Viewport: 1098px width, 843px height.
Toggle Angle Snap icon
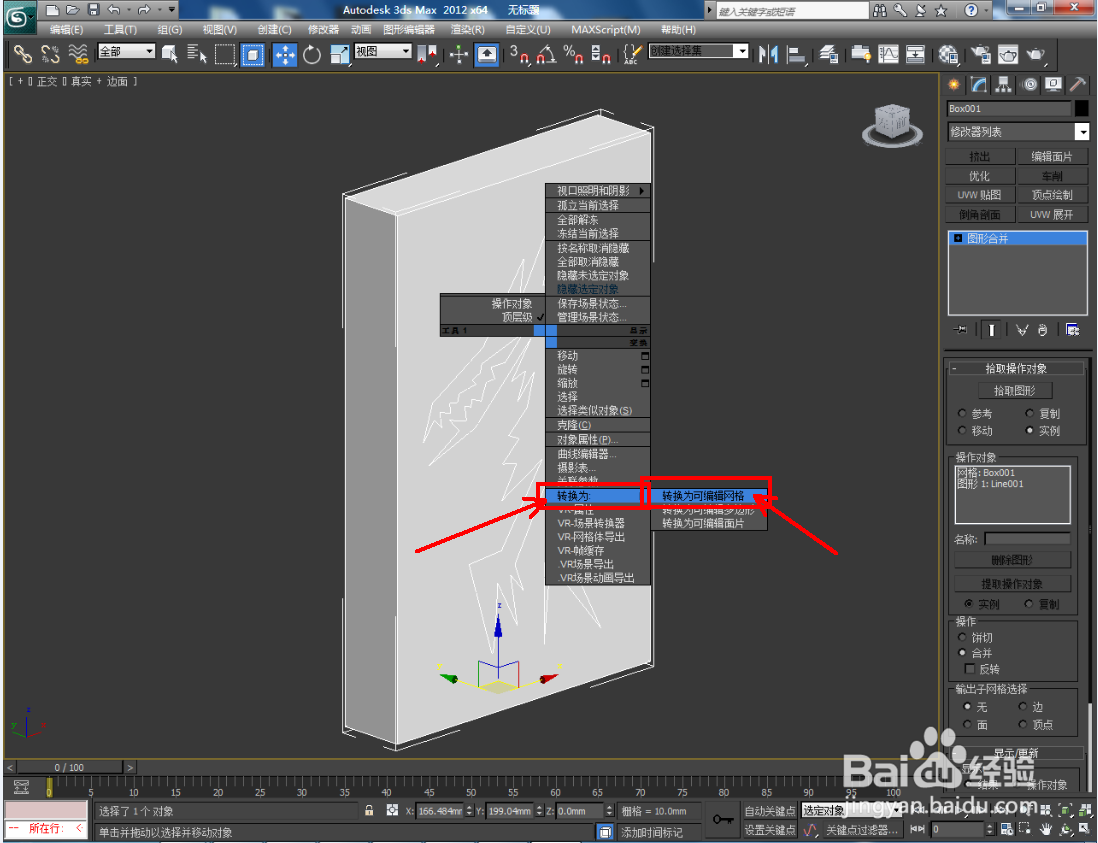[x=546, y=54]
